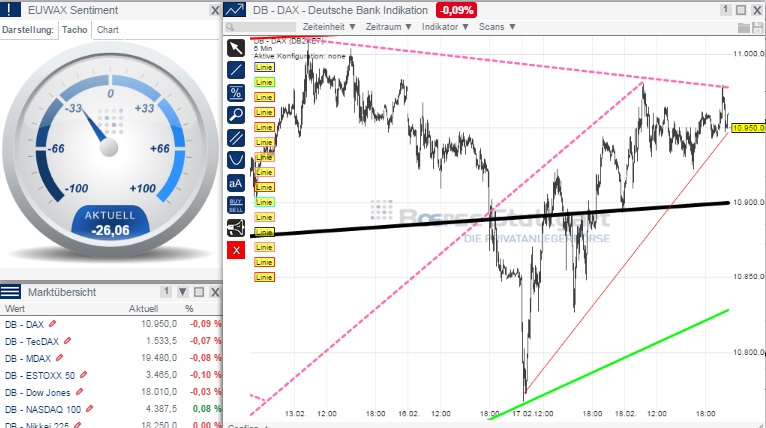Click the chart-line icon of DAX panel
Viewport: 766px width, 428px height.
(234, 10)
